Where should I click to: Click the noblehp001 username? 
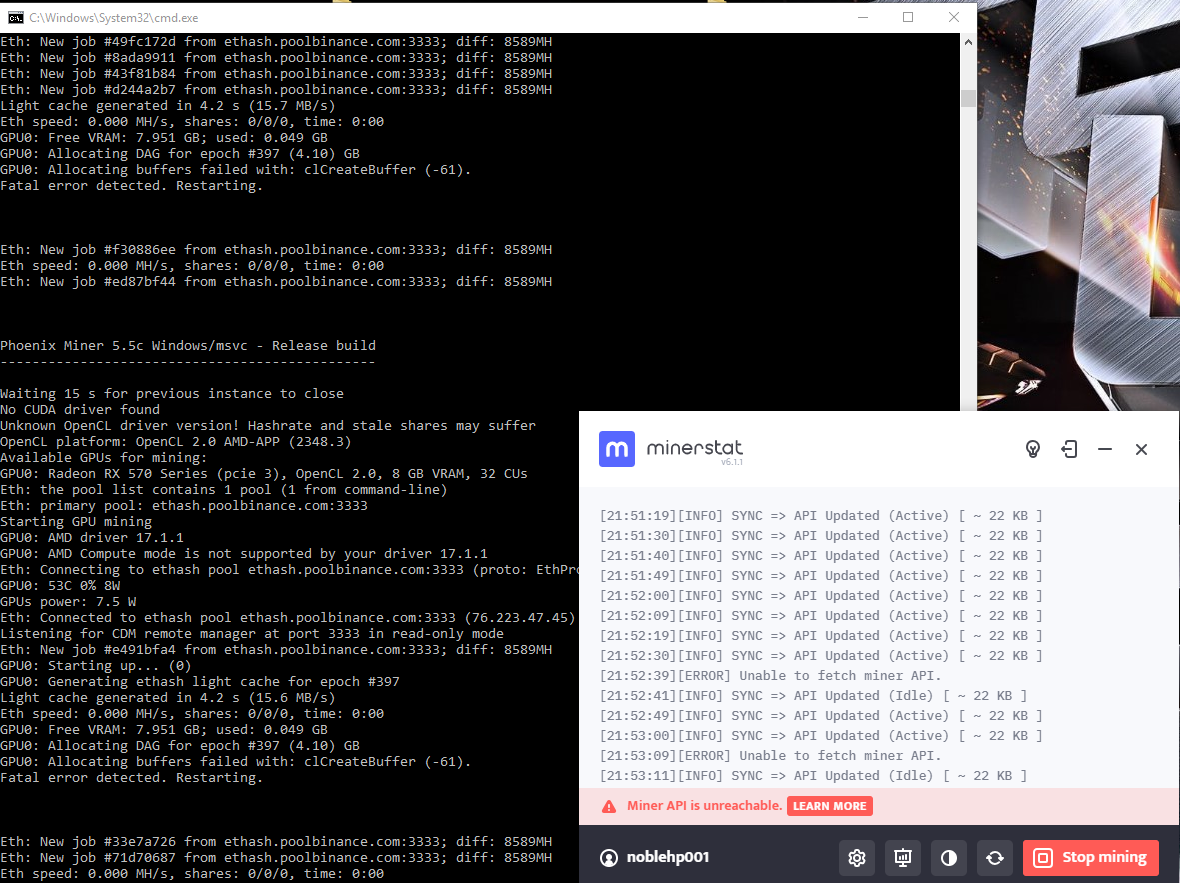click(668, 857)
